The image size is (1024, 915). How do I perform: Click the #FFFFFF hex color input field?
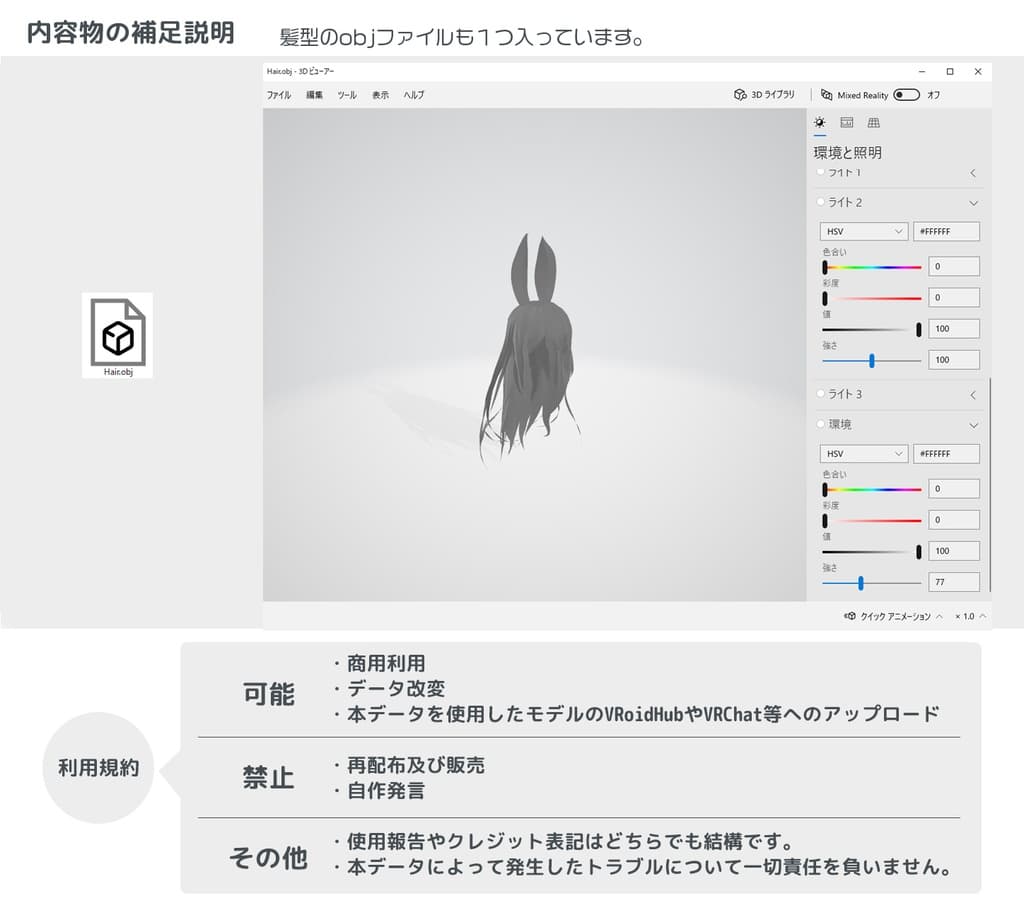tap(946, 231)
